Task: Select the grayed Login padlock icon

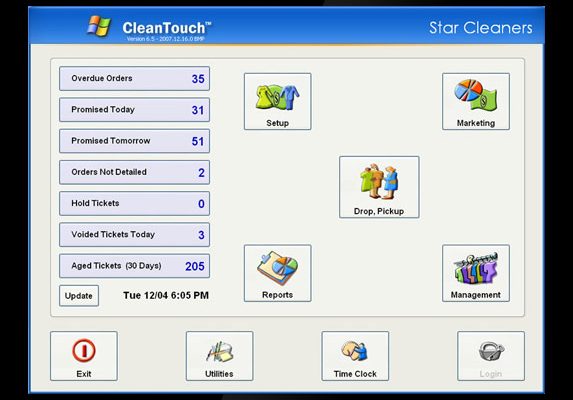Action: 491,351
